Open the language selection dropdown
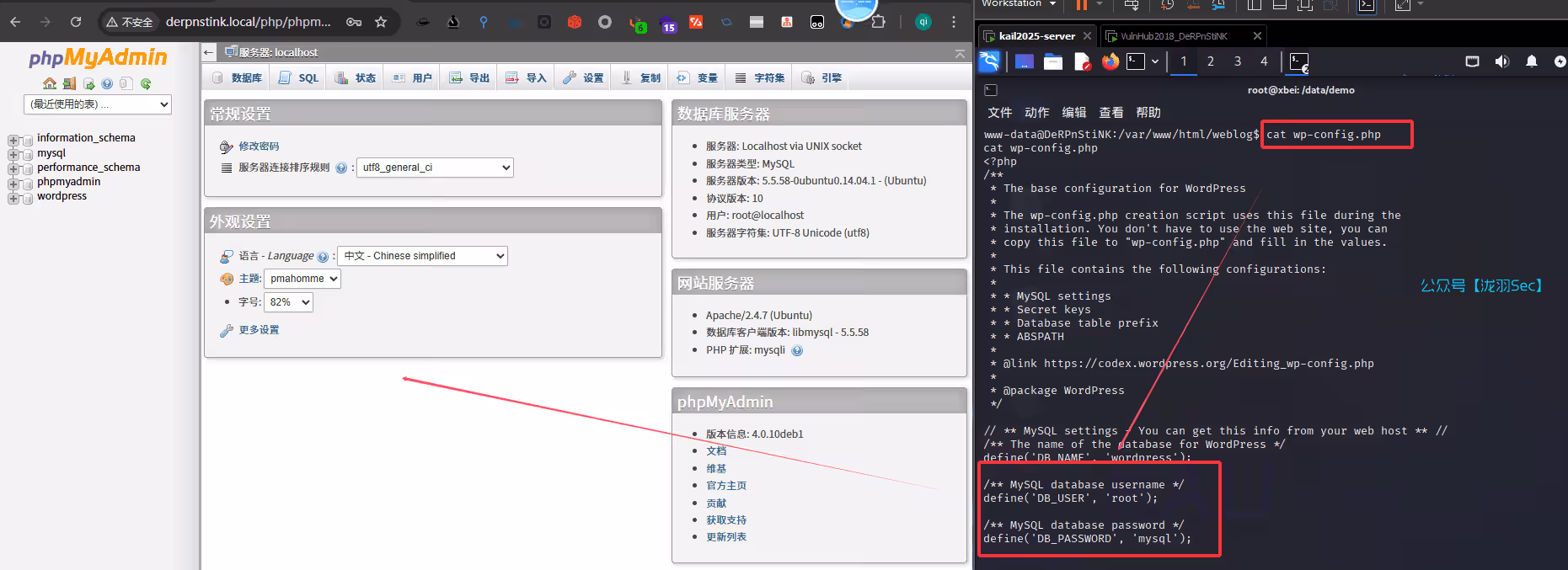Image resolution: width=1568 pixels, height=570 pixels. 422,256
